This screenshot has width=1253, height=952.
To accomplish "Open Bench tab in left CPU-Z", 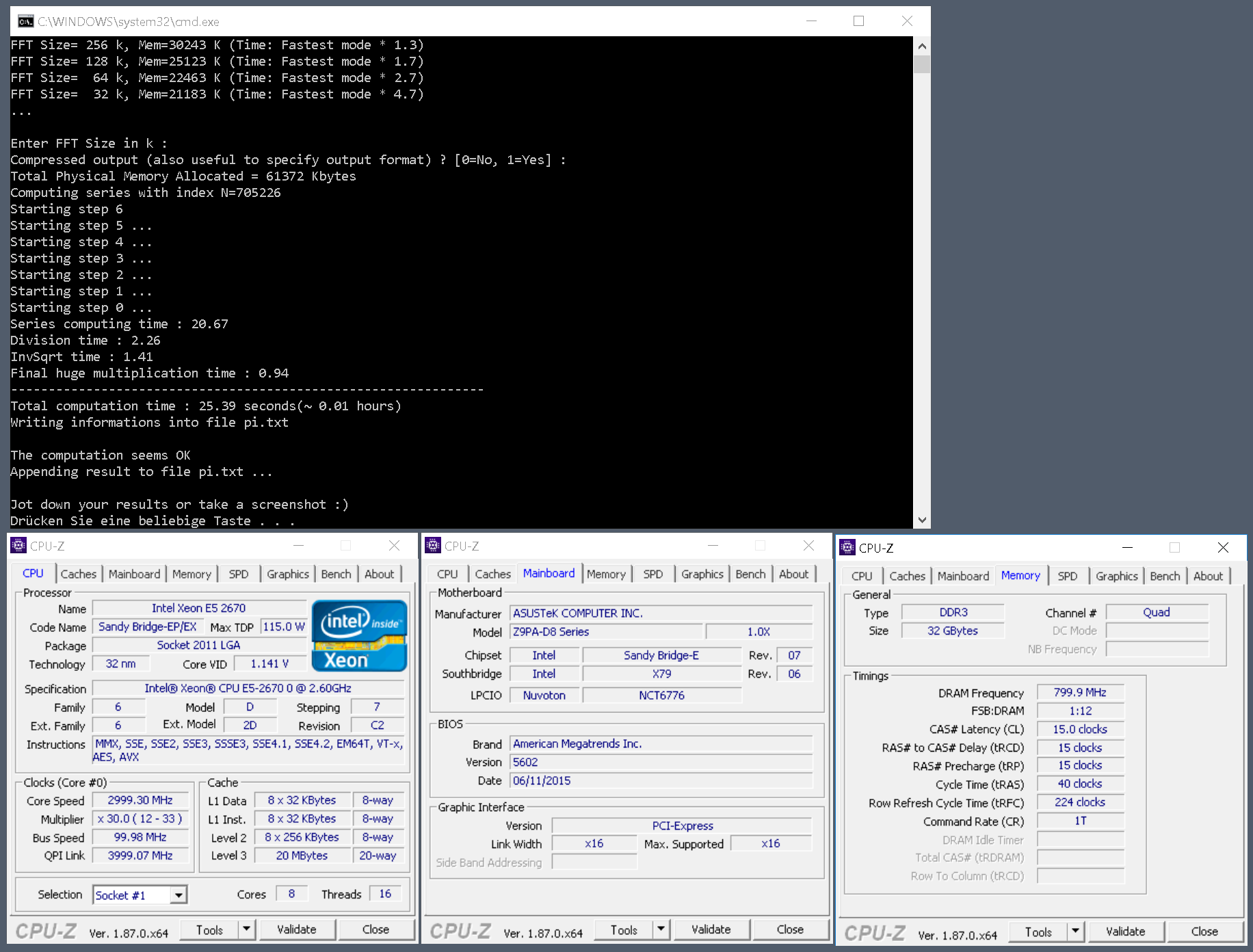I will tap(336, 574).
